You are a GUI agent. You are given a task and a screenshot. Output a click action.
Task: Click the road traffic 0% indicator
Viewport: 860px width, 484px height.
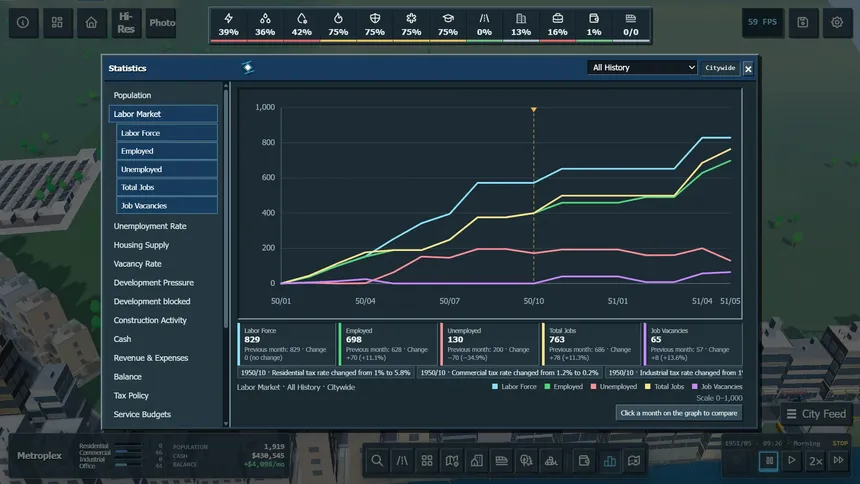tap(484, 25)
